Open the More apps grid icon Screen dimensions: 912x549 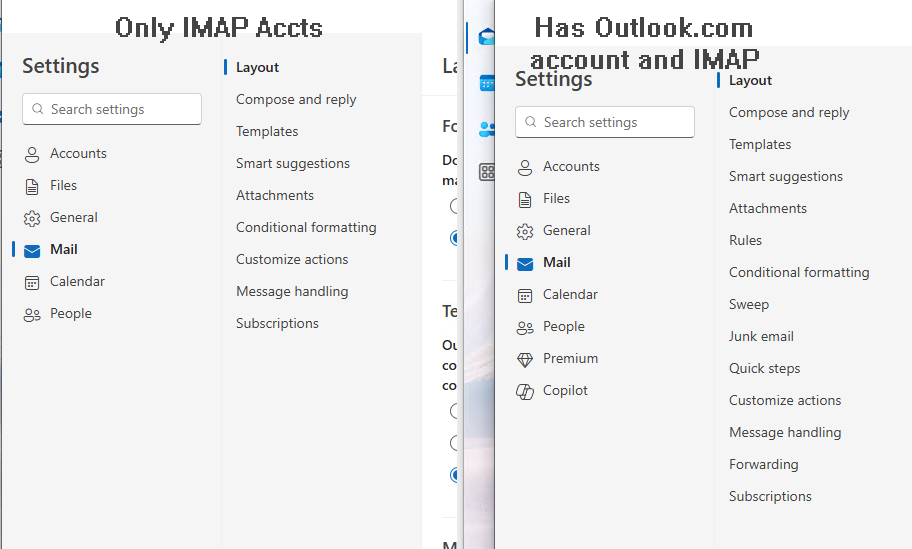pyautogui.click(x=486, y=172)
